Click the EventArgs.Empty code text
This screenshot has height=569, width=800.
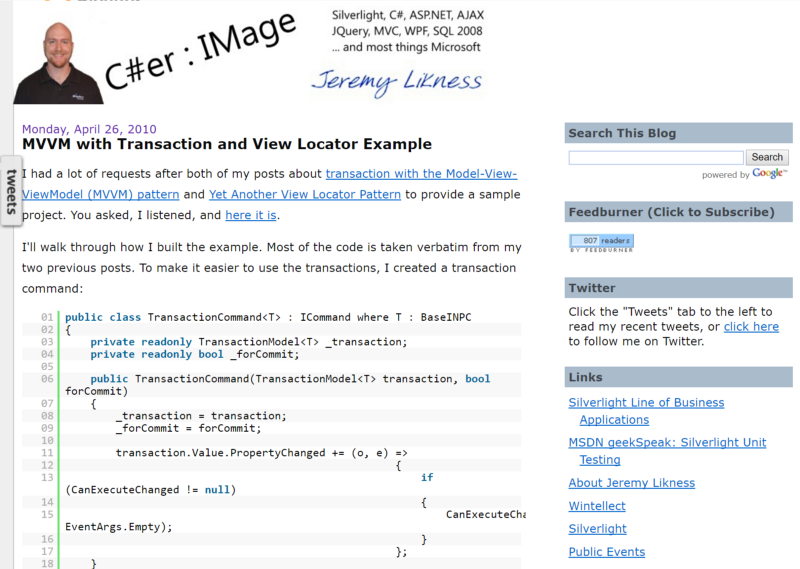[x=118, y=527]
